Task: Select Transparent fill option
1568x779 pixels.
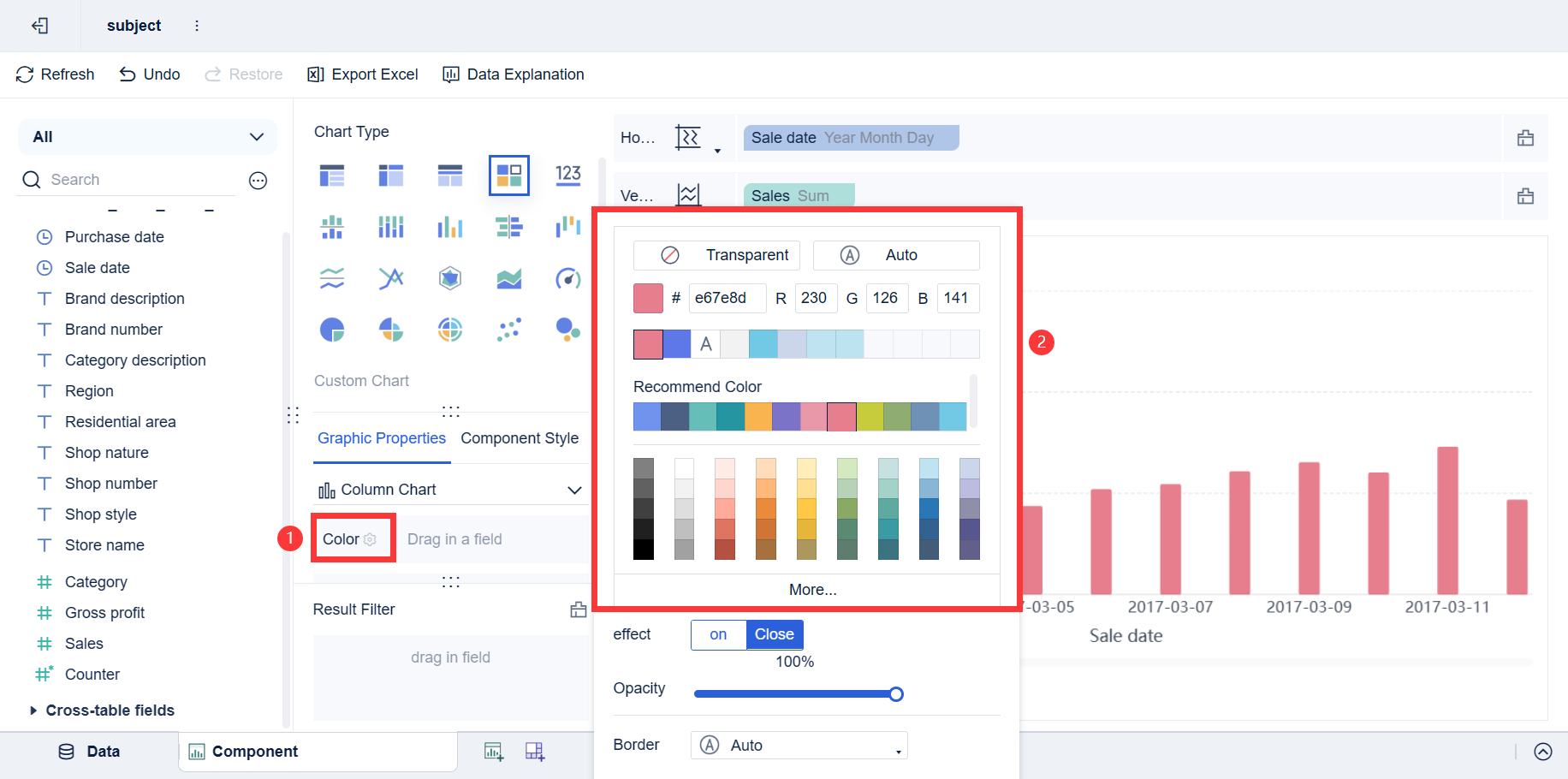Action: pyautogui.click(x=716, y=254)
